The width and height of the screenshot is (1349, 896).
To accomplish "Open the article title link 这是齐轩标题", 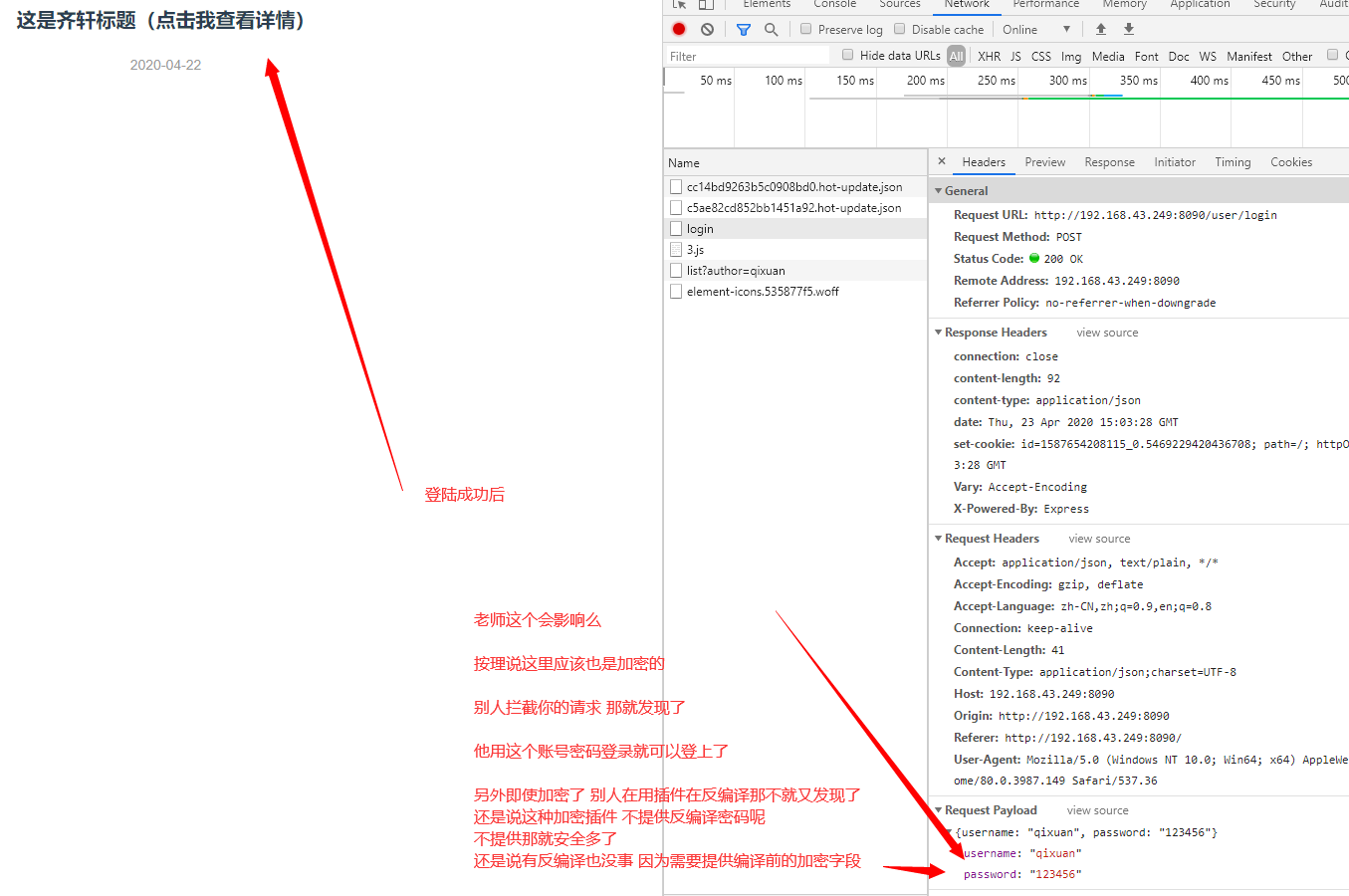I will tap(160, 21).
